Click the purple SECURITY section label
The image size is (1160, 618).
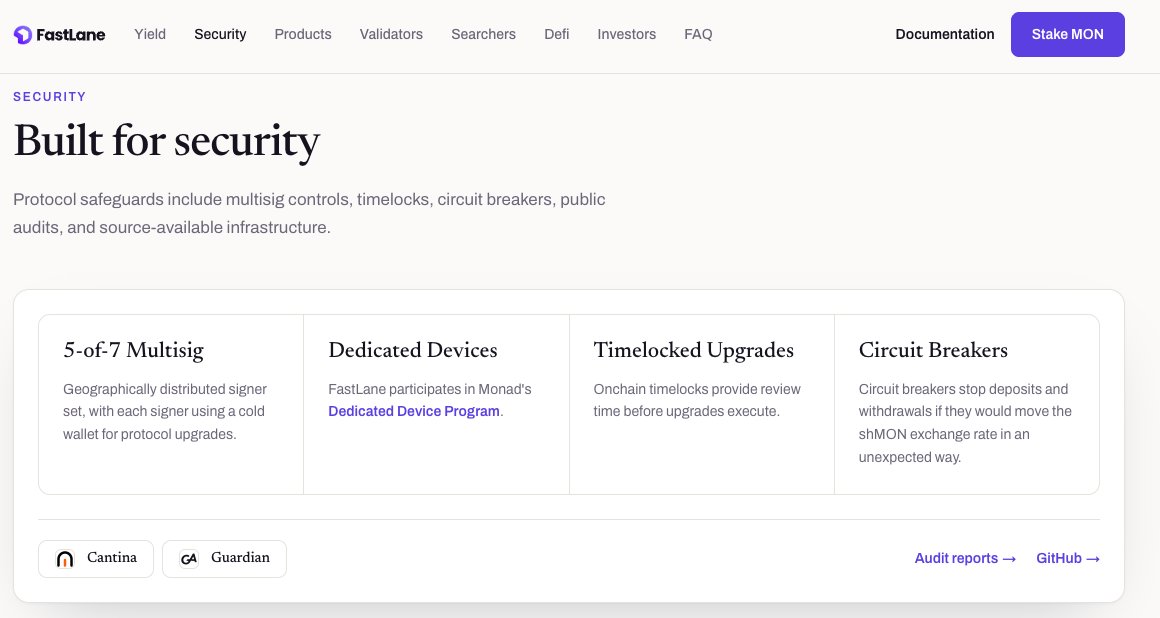[50, 97]
